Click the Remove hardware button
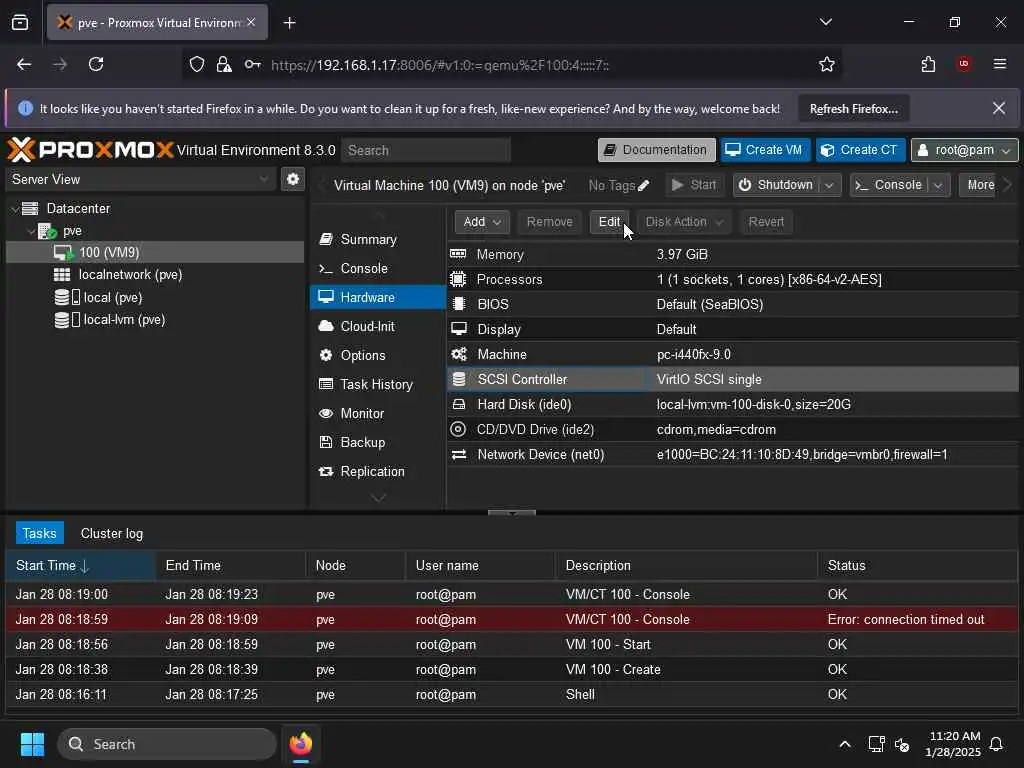Viewport: 1024px width, 768px height. pyautogui.click(x=549, y=222)
